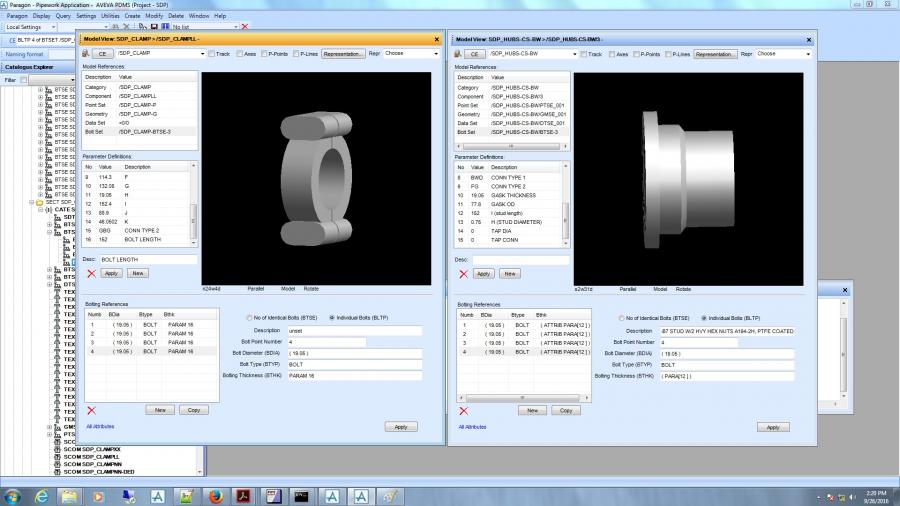
Task: Click Desc field containing BOLT LENGTH
Action: tap(148, 259)
